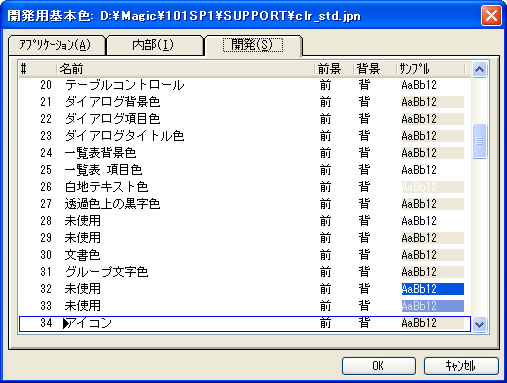507x383 pixels.
Task: Click the キャンセル button
Action: (461, 366)
